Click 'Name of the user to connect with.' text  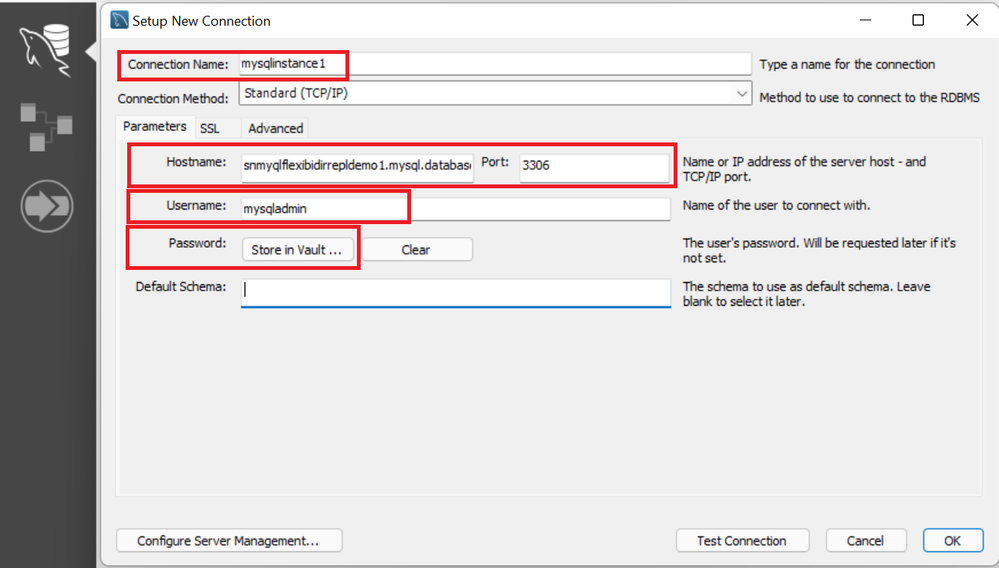coord(777,205)
